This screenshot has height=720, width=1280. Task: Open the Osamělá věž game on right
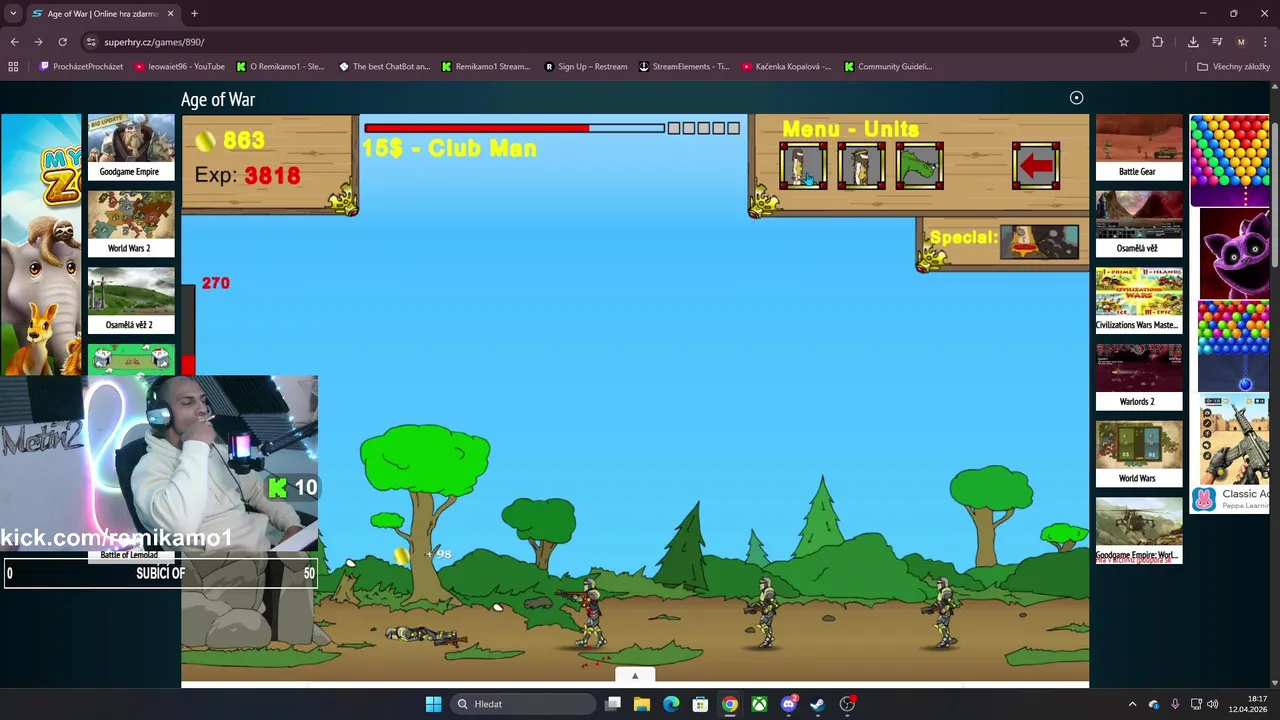pyautogui.click(x=1138, y=223)
